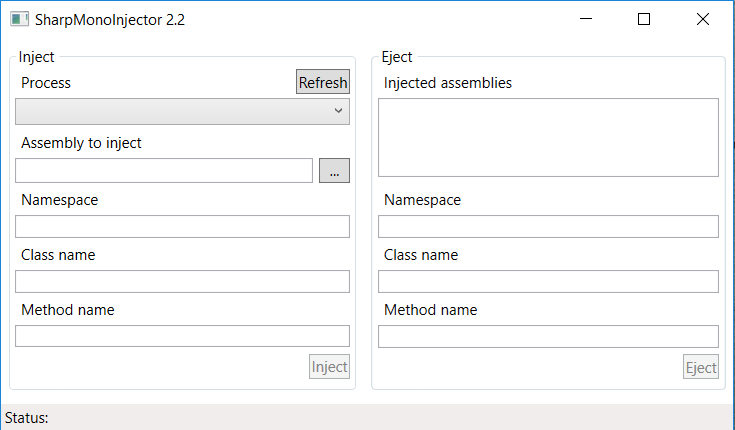Click the Inject Class name field
735x430 pixels.
[182, 282]
